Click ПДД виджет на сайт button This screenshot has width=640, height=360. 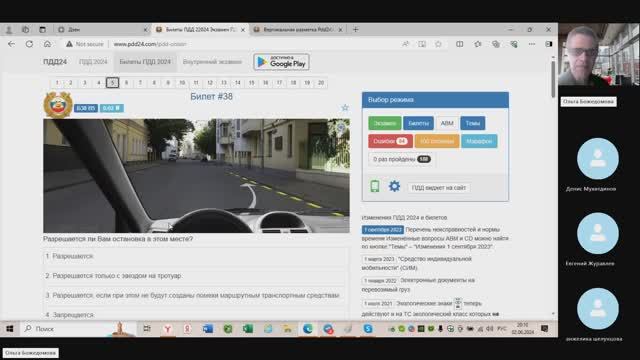pos(438,188)
